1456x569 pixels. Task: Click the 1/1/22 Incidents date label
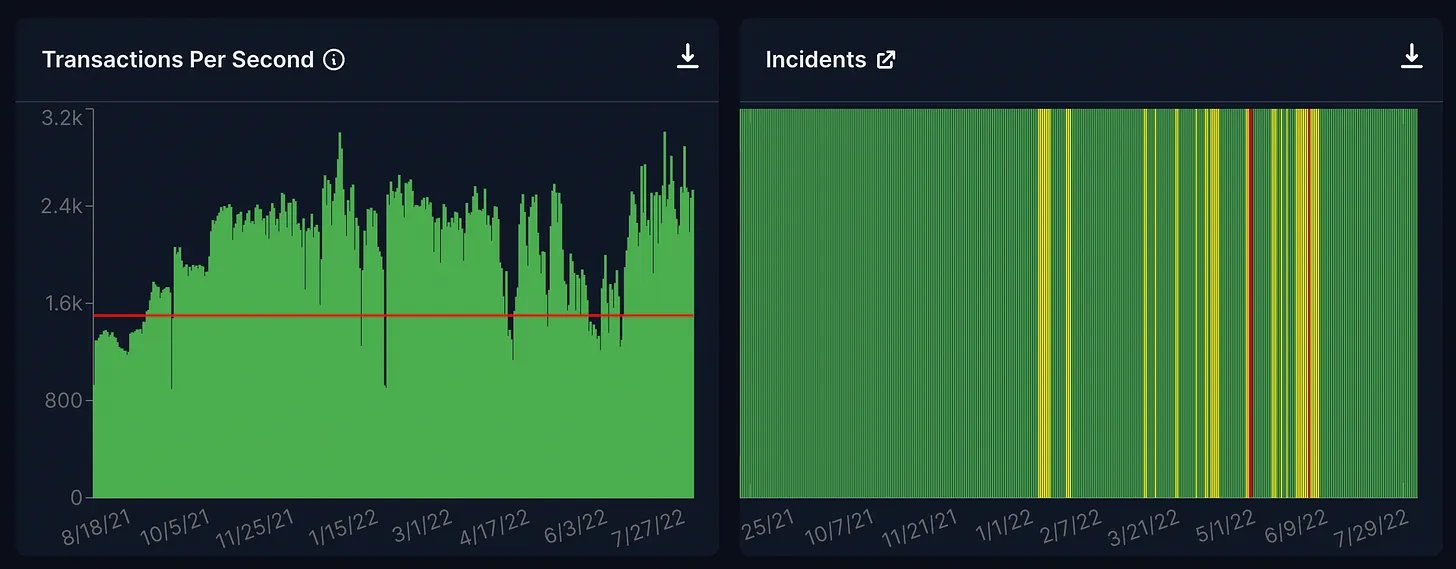(x=1005, y=524)
